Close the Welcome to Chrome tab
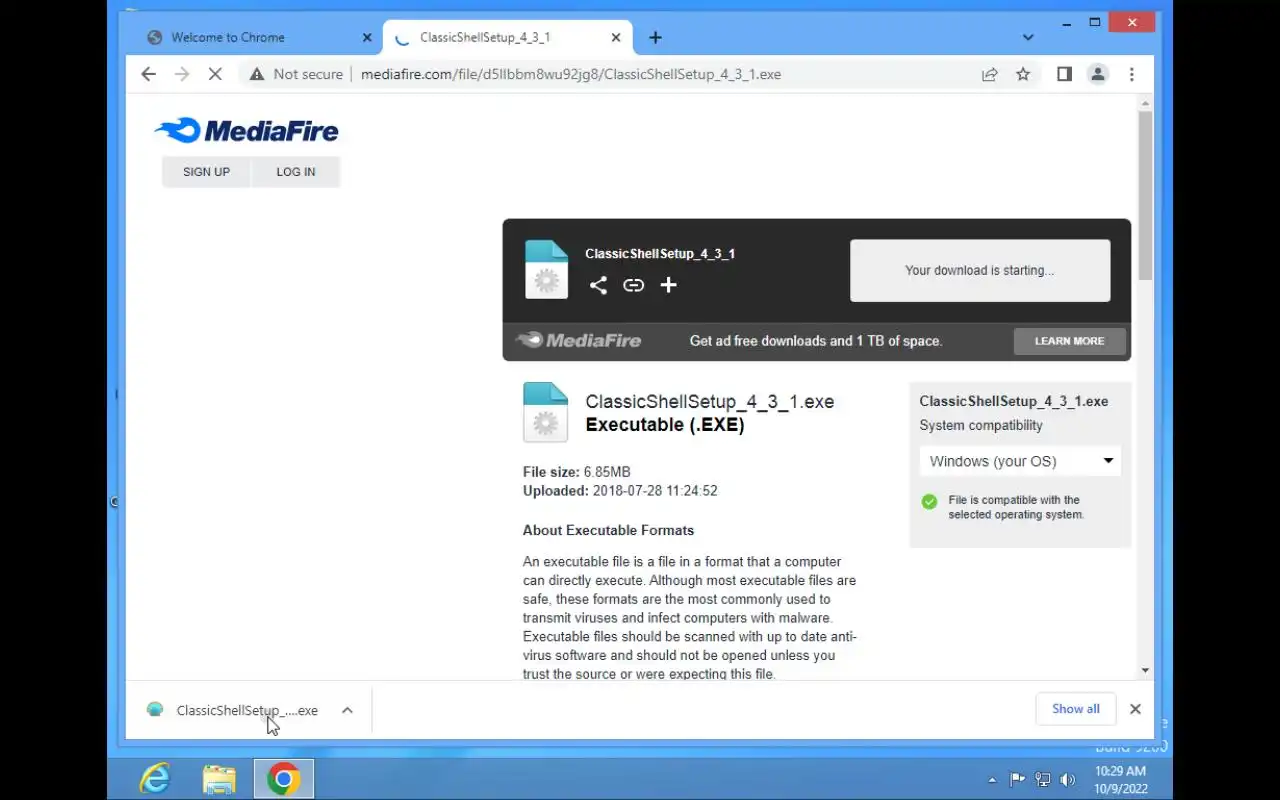Viewport: 1280px width, 800px height. coord(367,37)
